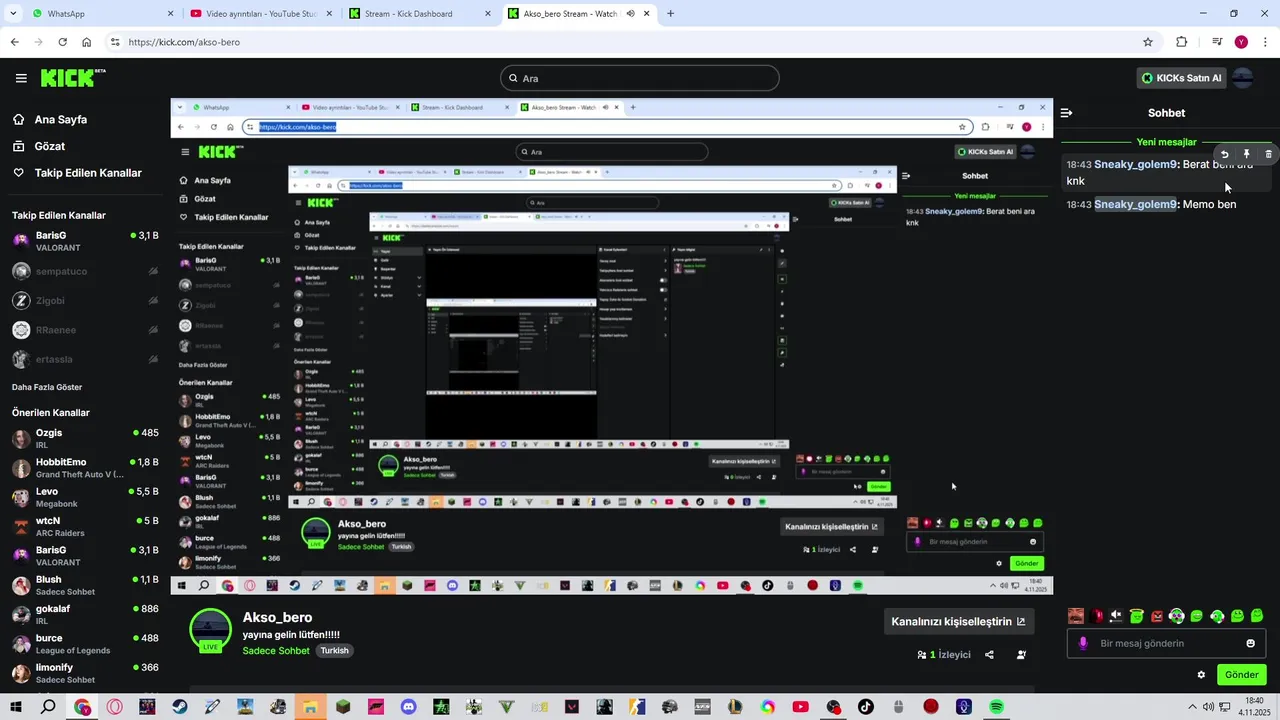This screenshot has width=1280, height=720.
Task: Go to browser home page icon
Action: pyautogui.click(x=87, y=42)
